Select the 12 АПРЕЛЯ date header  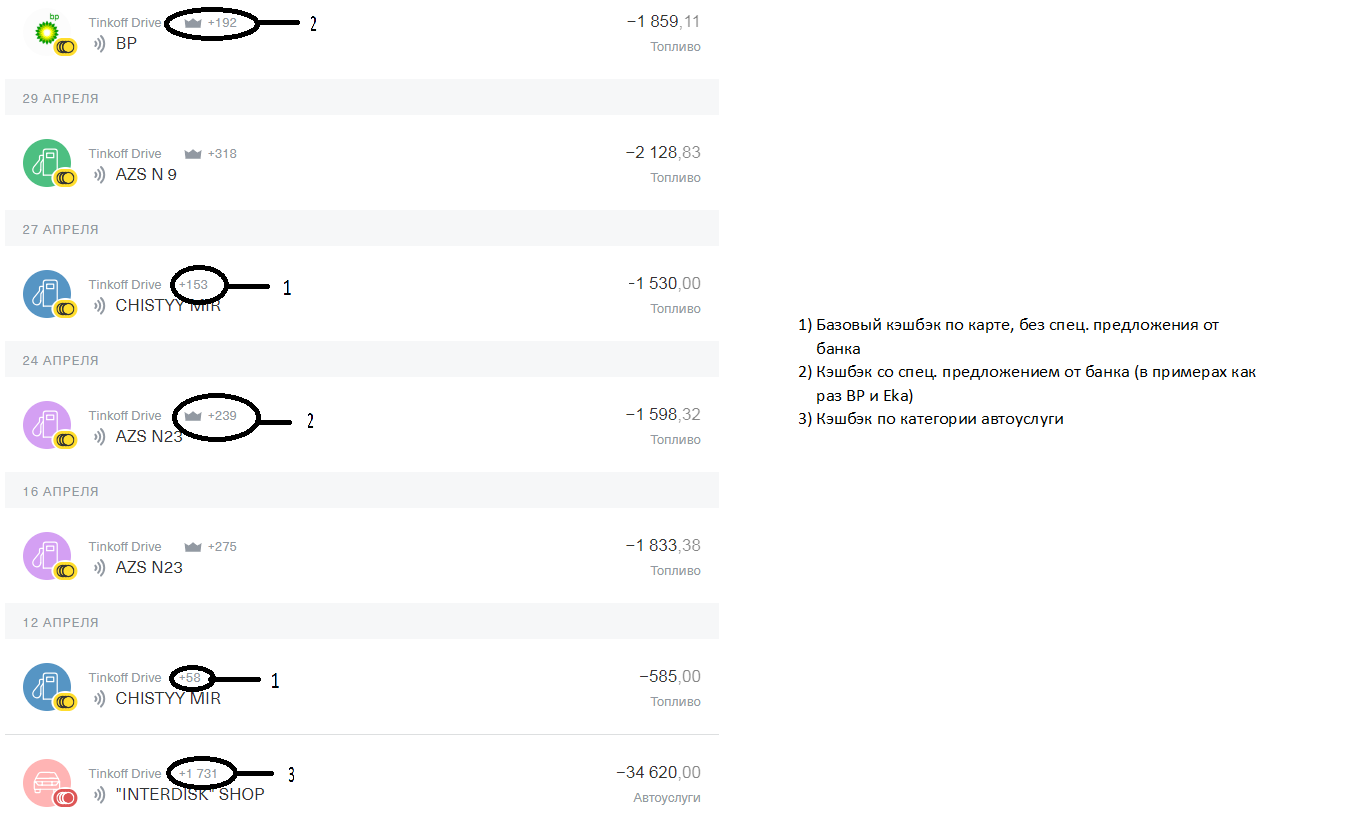60,623
